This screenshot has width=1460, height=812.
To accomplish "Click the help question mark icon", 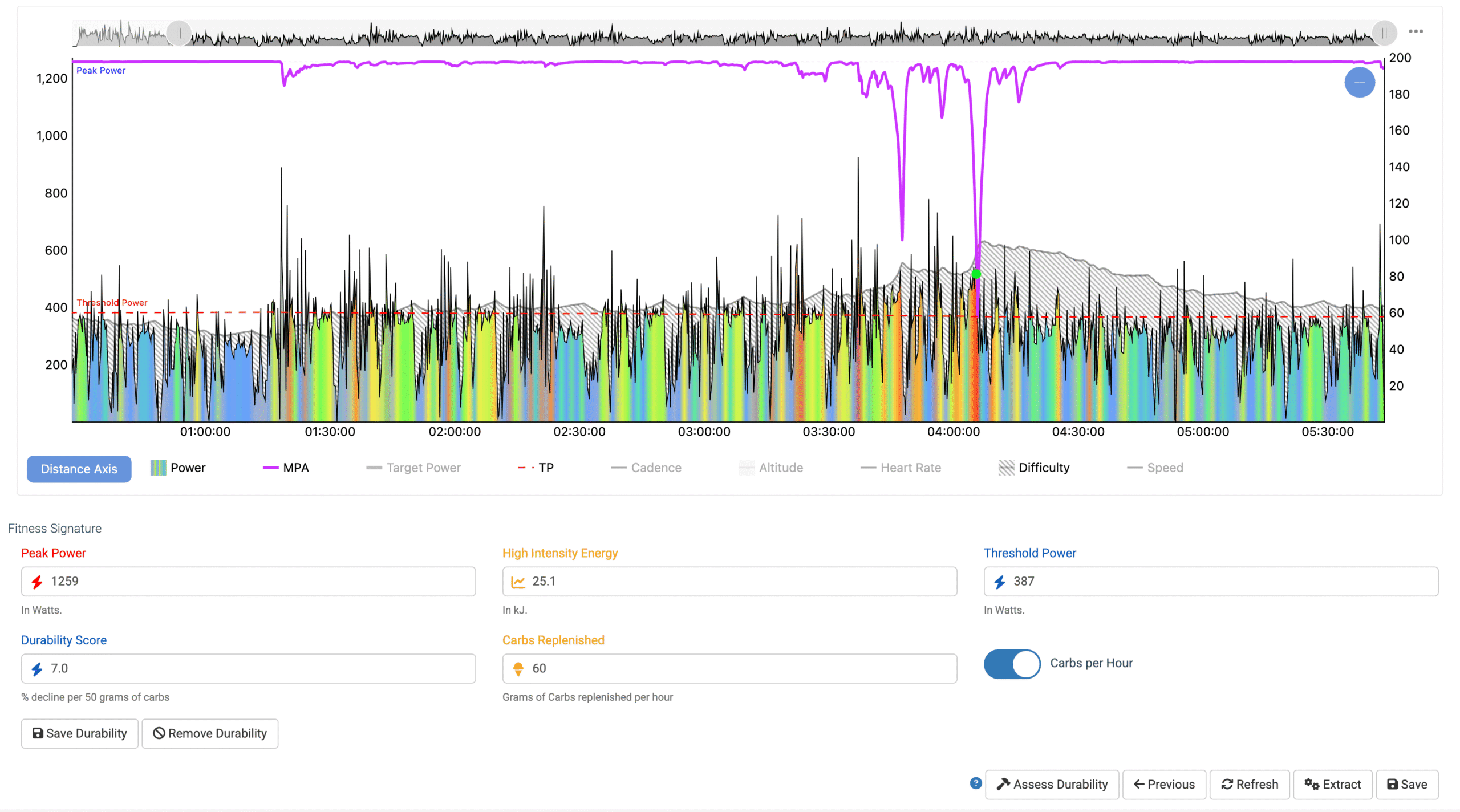I will point(976,783).
